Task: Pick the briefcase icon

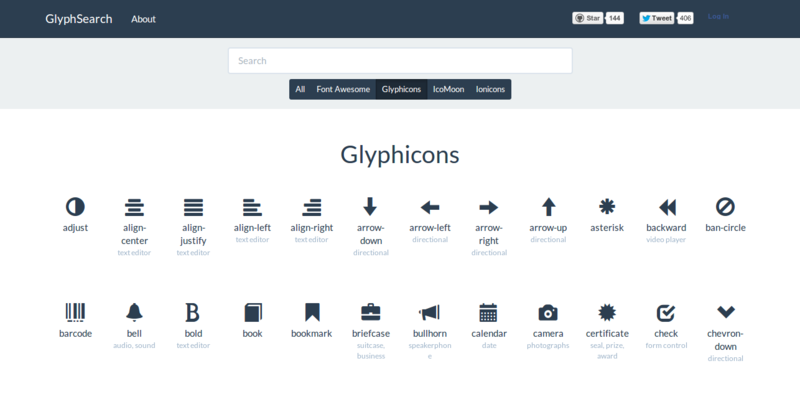Action: click(370, 312)
